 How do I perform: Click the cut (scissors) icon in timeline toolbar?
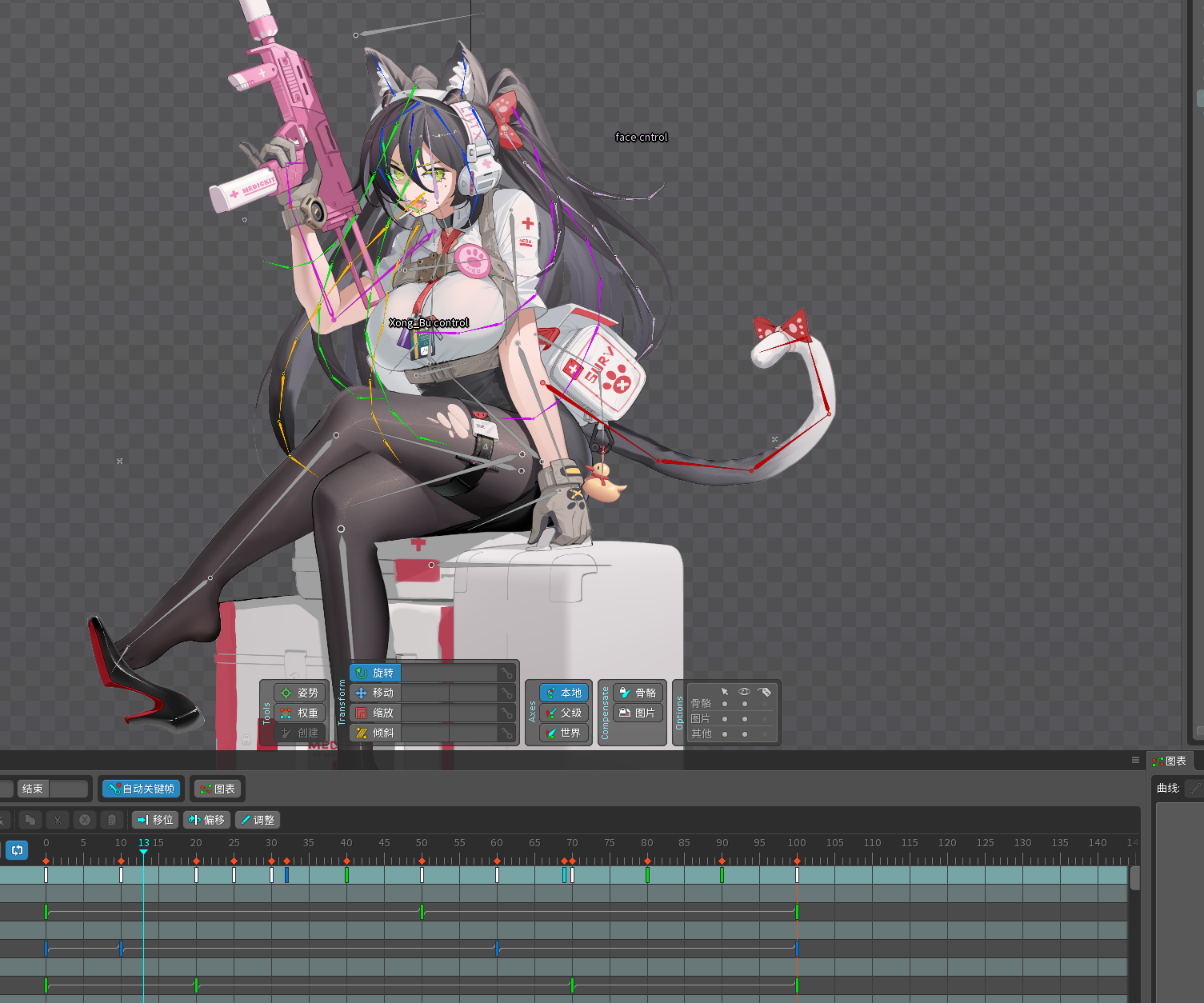(58, 820)
